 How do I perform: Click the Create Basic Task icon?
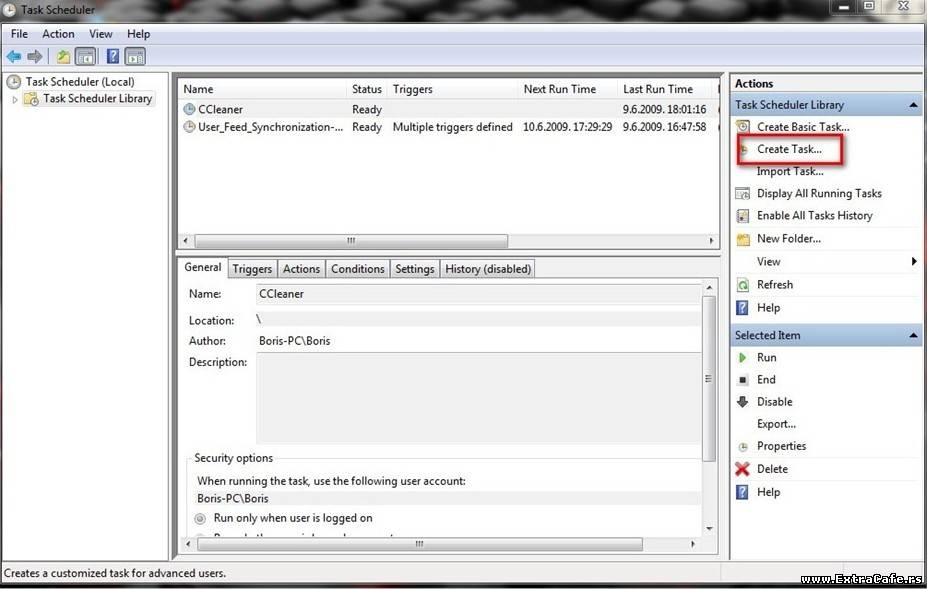point(742,127)
